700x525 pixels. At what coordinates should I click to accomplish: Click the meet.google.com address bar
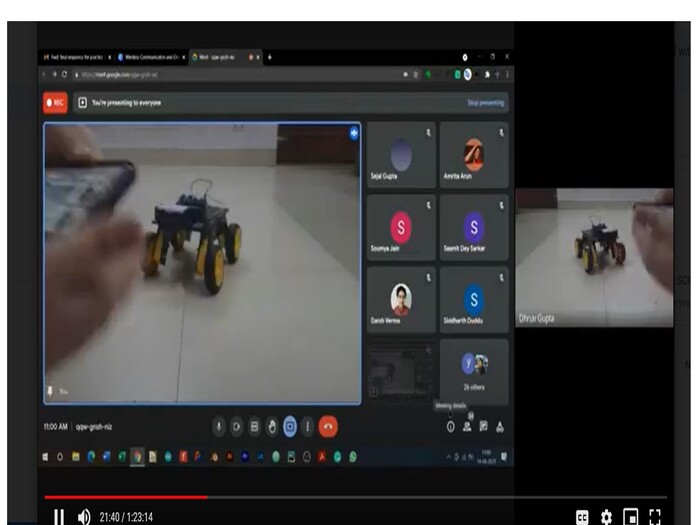click(239, 75)
